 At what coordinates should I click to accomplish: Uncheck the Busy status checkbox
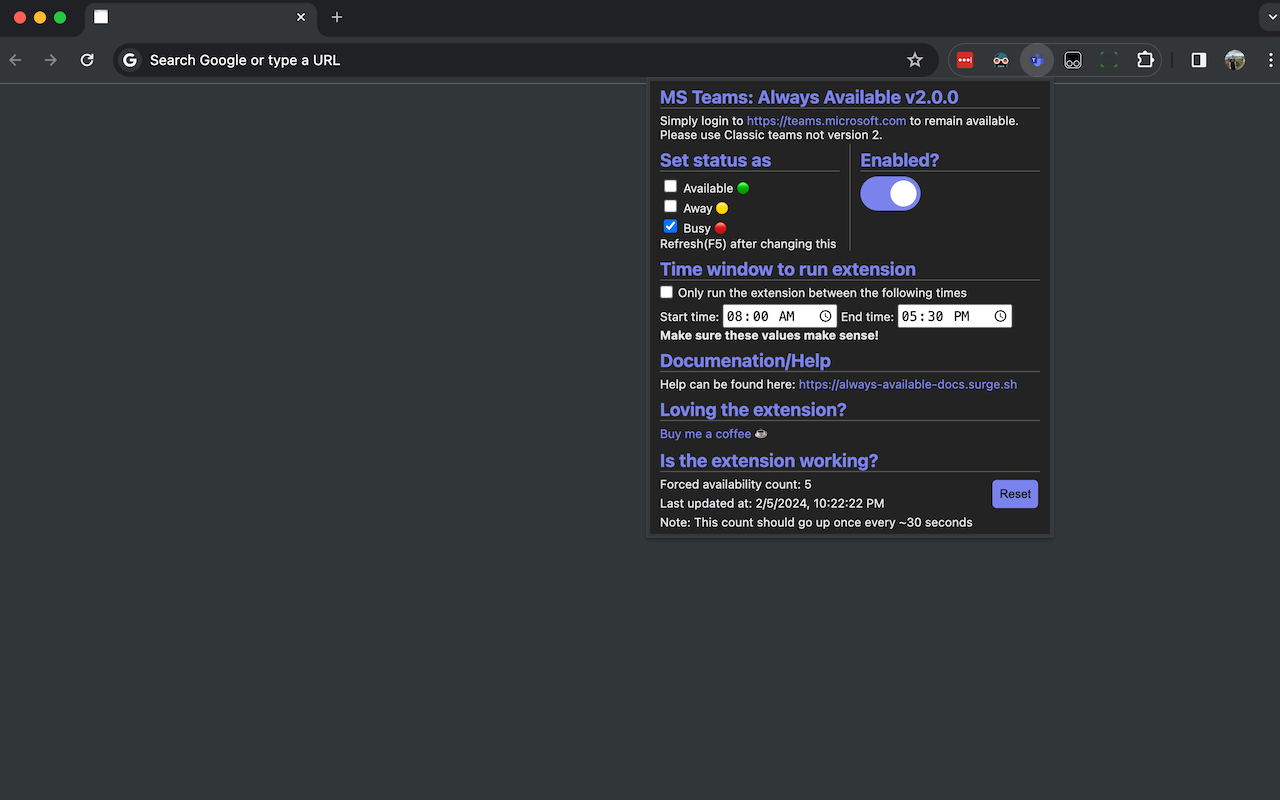670,227
